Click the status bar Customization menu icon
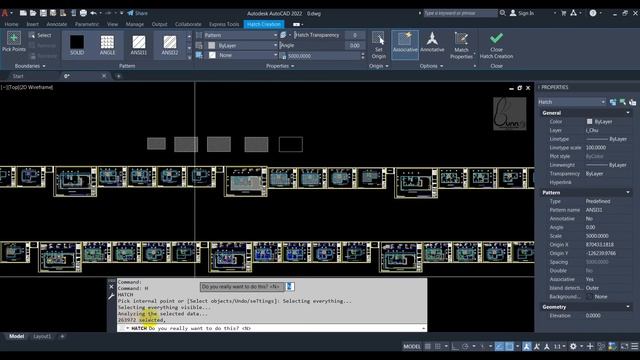Image resolution: width=640 pixels, height=360 pixels. [x=634, y=347]
